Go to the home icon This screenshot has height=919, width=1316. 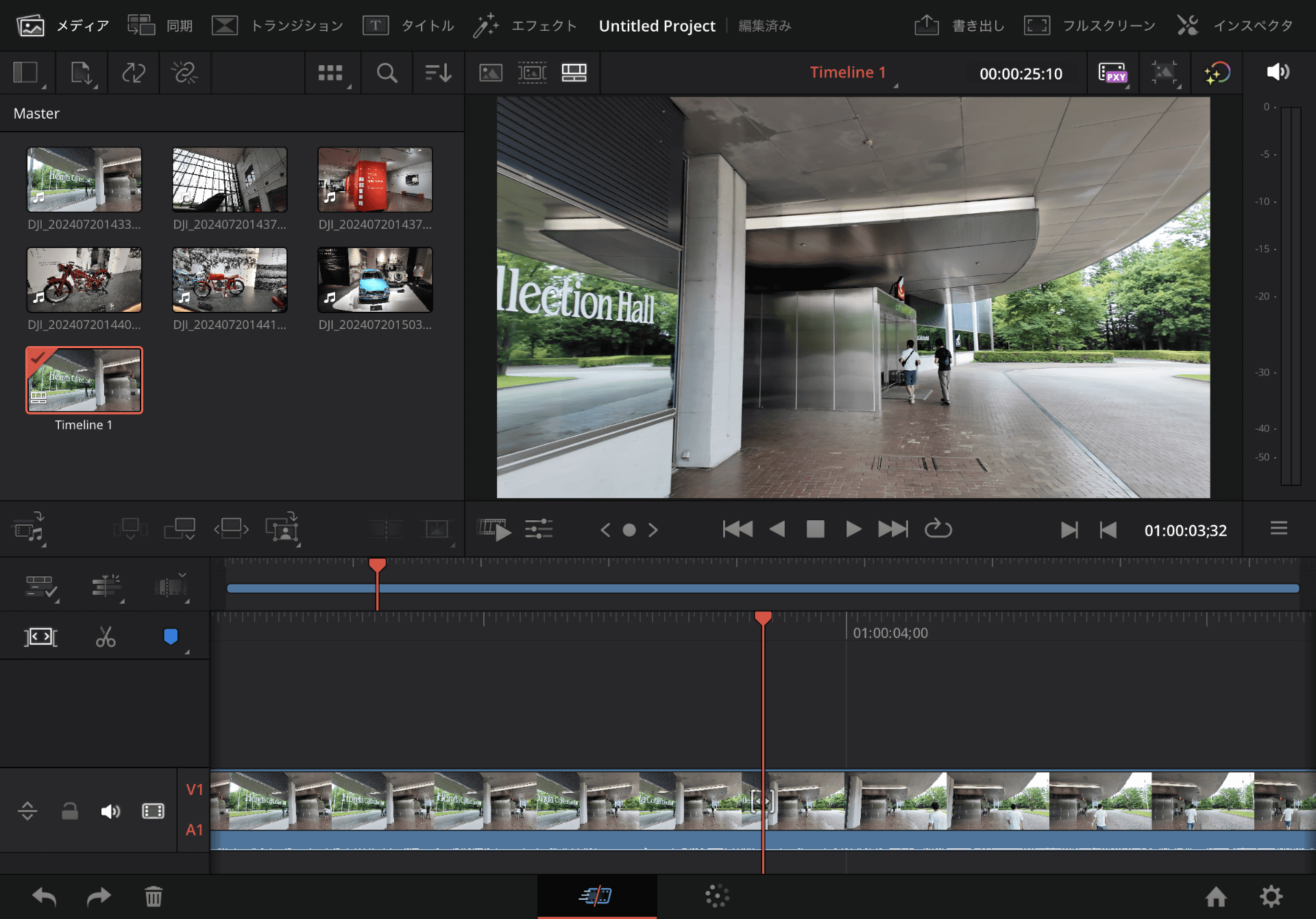pos(1216,896)
